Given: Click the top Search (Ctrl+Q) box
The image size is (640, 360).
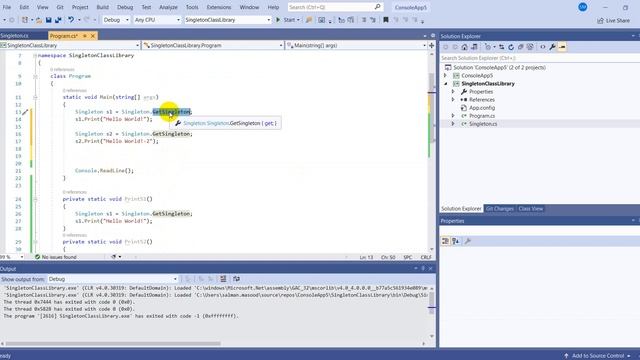Looking at the screenshot, I should (335, 7).
